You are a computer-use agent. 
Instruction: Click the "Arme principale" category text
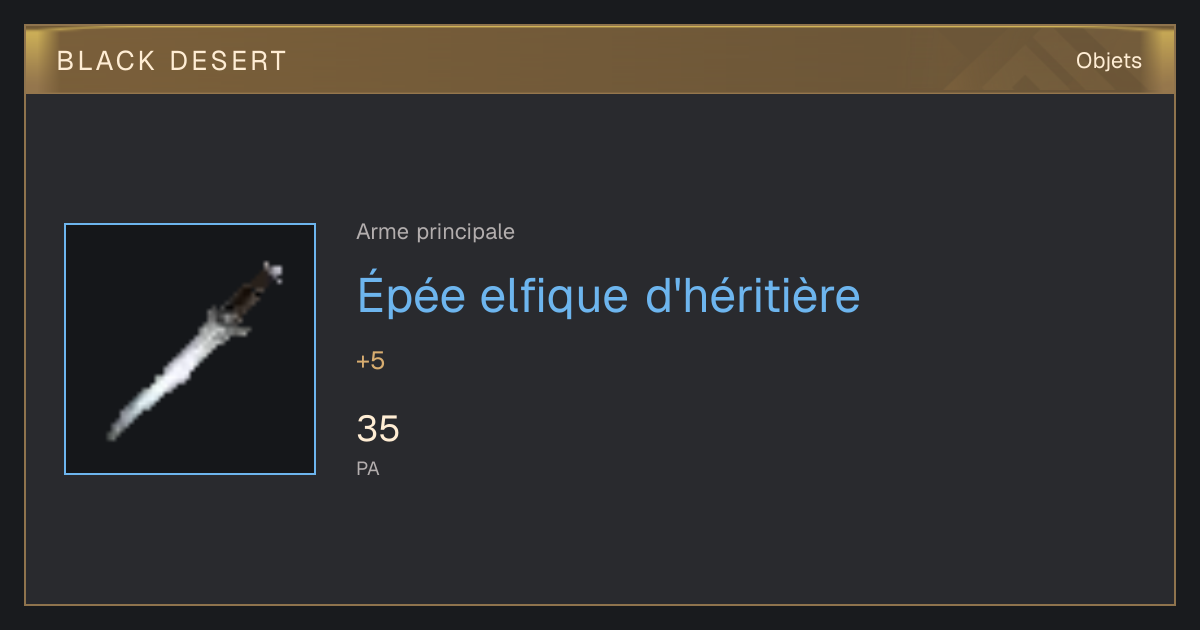click(436, 232)
